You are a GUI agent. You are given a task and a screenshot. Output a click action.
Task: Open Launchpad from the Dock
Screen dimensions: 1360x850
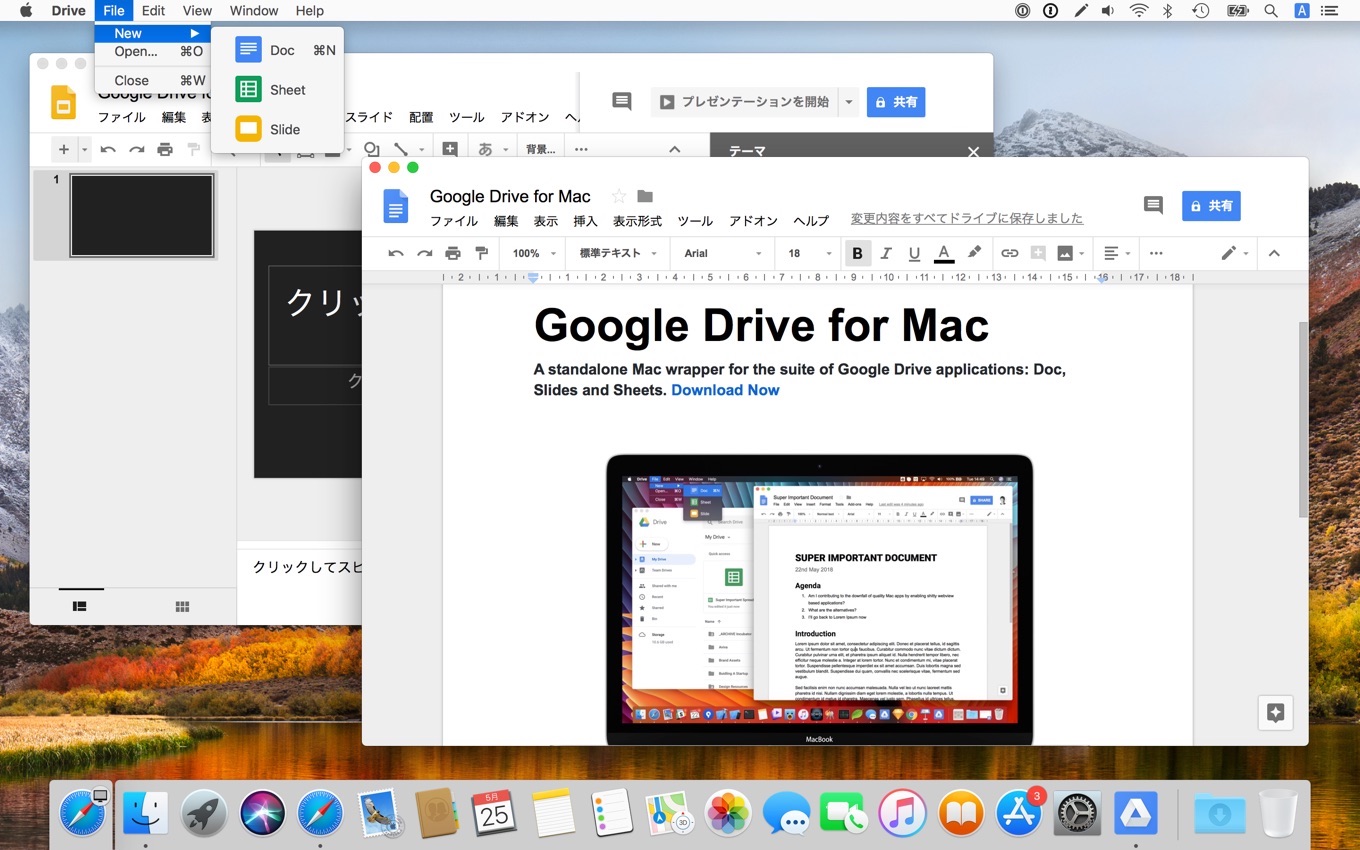204,812
